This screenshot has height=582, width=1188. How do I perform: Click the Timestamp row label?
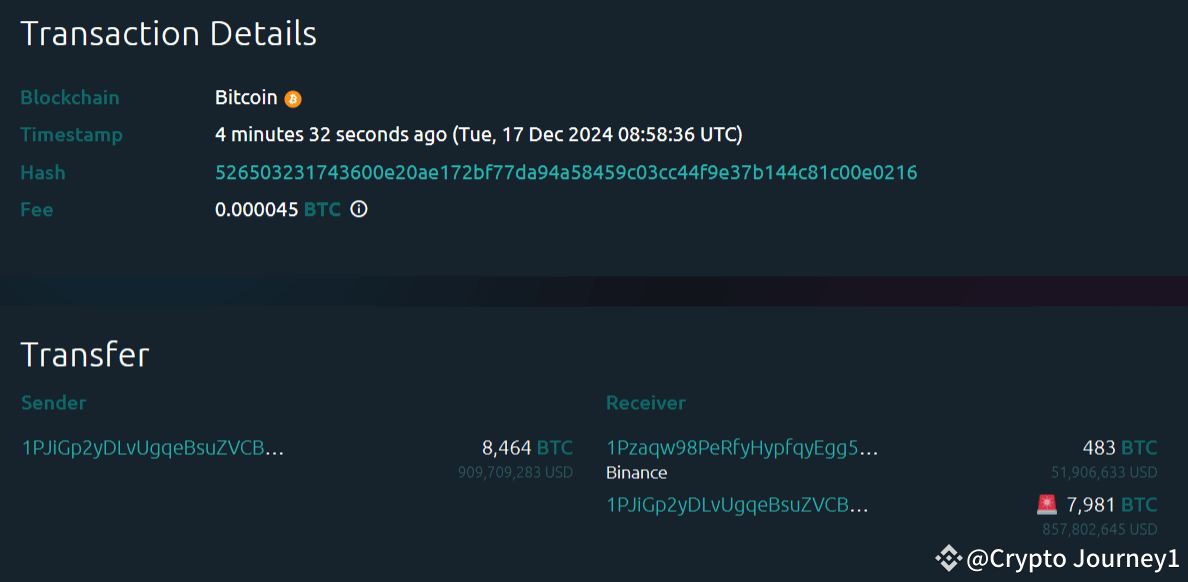pyautogui.click(x=71, y=134)
